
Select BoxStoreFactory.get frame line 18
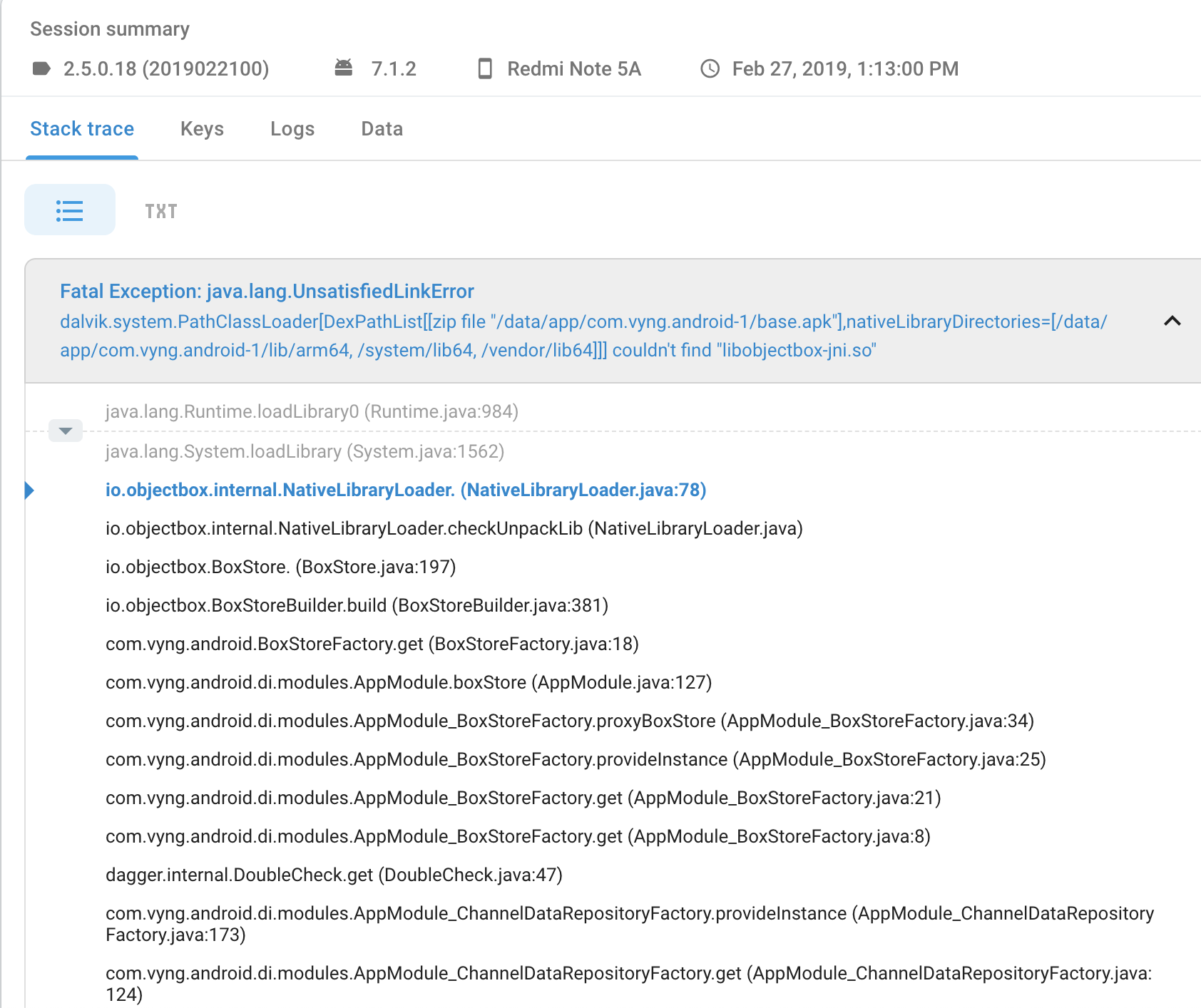[372, 644]
